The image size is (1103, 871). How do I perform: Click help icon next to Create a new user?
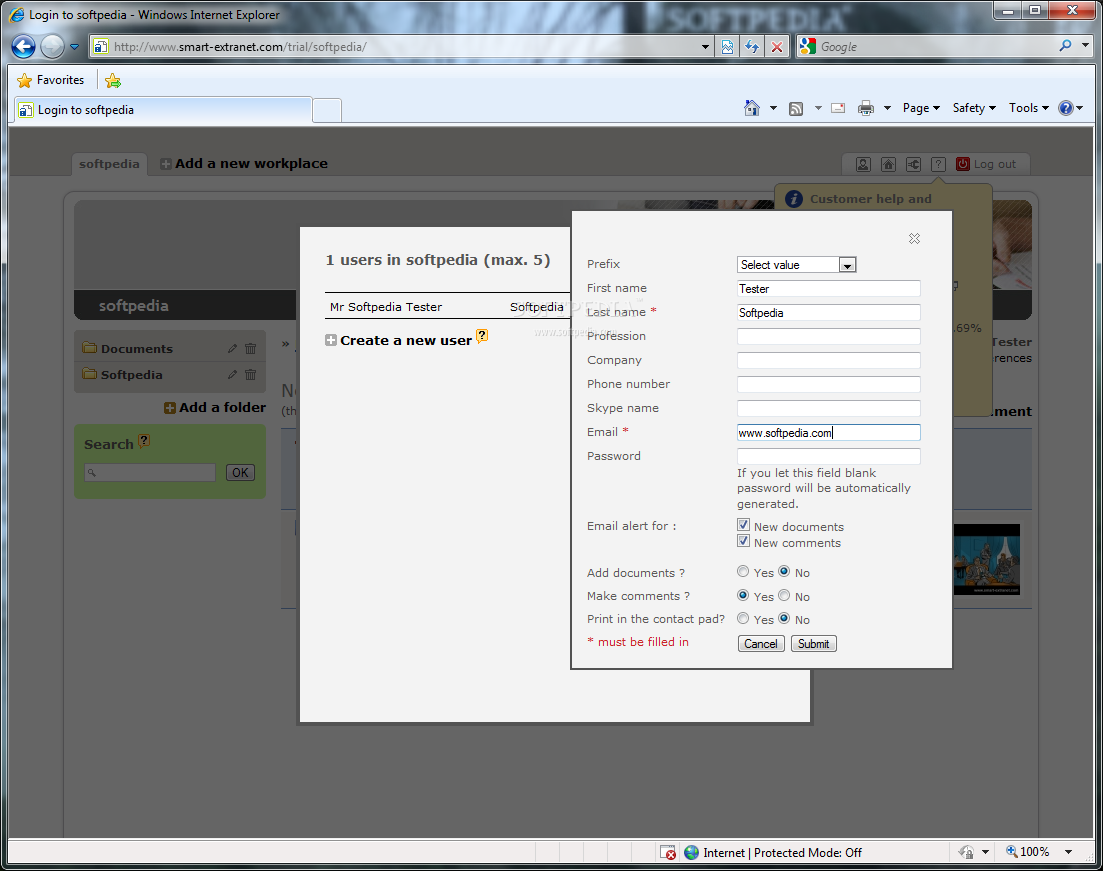pos(482,336)
